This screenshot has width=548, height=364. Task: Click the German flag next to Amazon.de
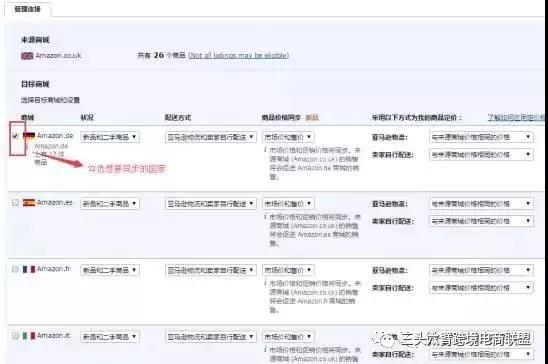click(x=29, y=136)
